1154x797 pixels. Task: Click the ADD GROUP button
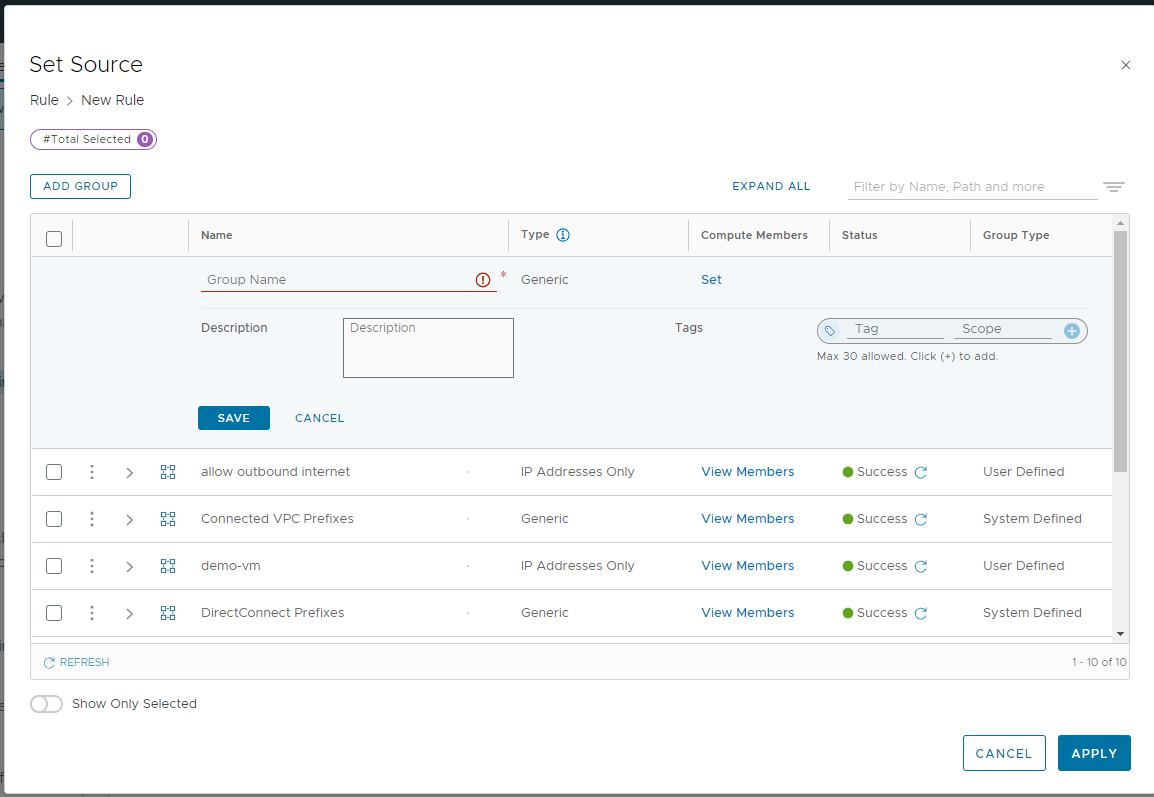80,186
